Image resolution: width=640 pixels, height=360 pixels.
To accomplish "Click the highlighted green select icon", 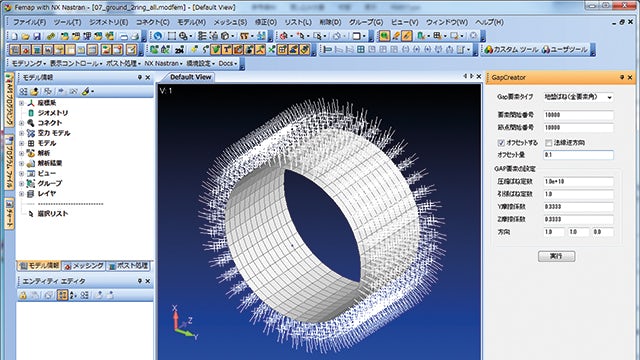I will (384, 36).
